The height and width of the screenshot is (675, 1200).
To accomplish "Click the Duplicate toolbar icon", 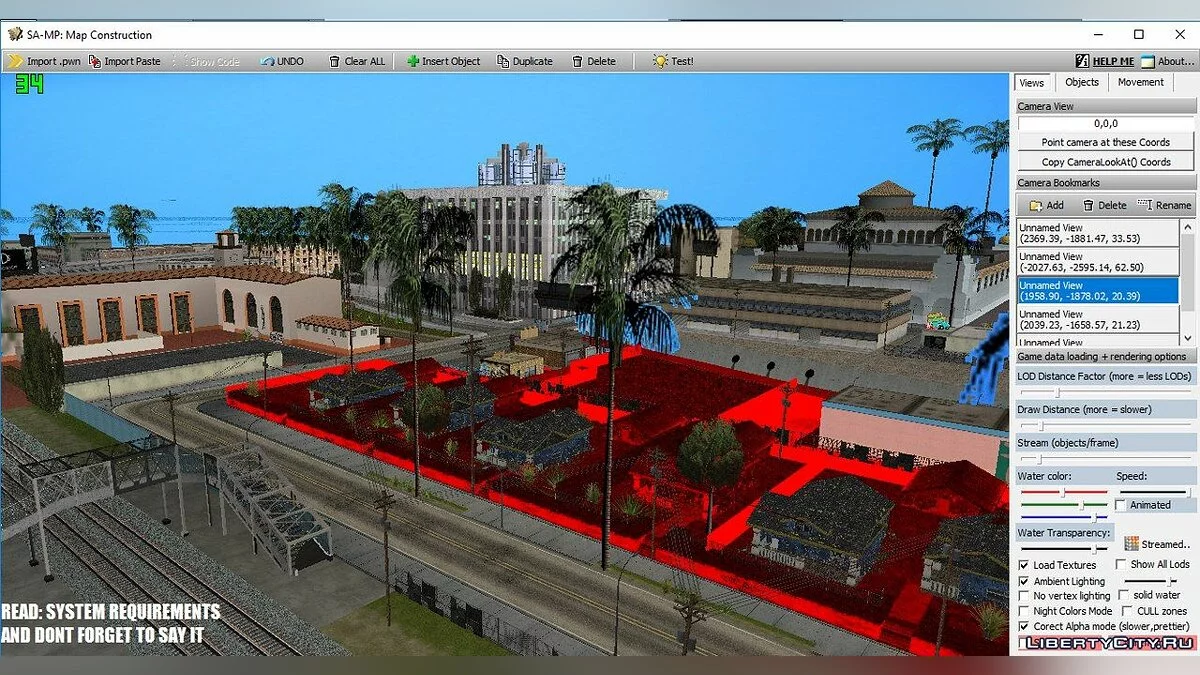I will [x=503, y=61].
